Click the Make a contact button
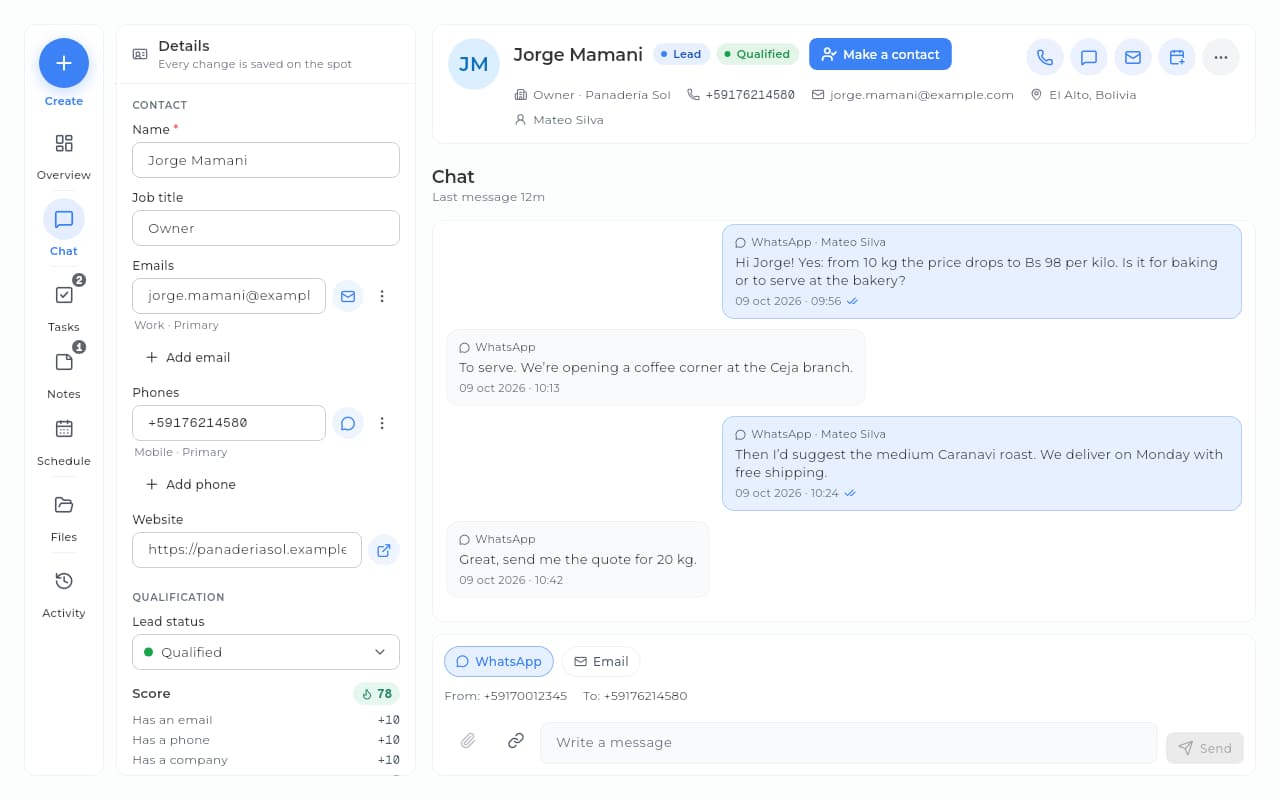This screenshot has width=1280, height=800. [x=880, y=54]
